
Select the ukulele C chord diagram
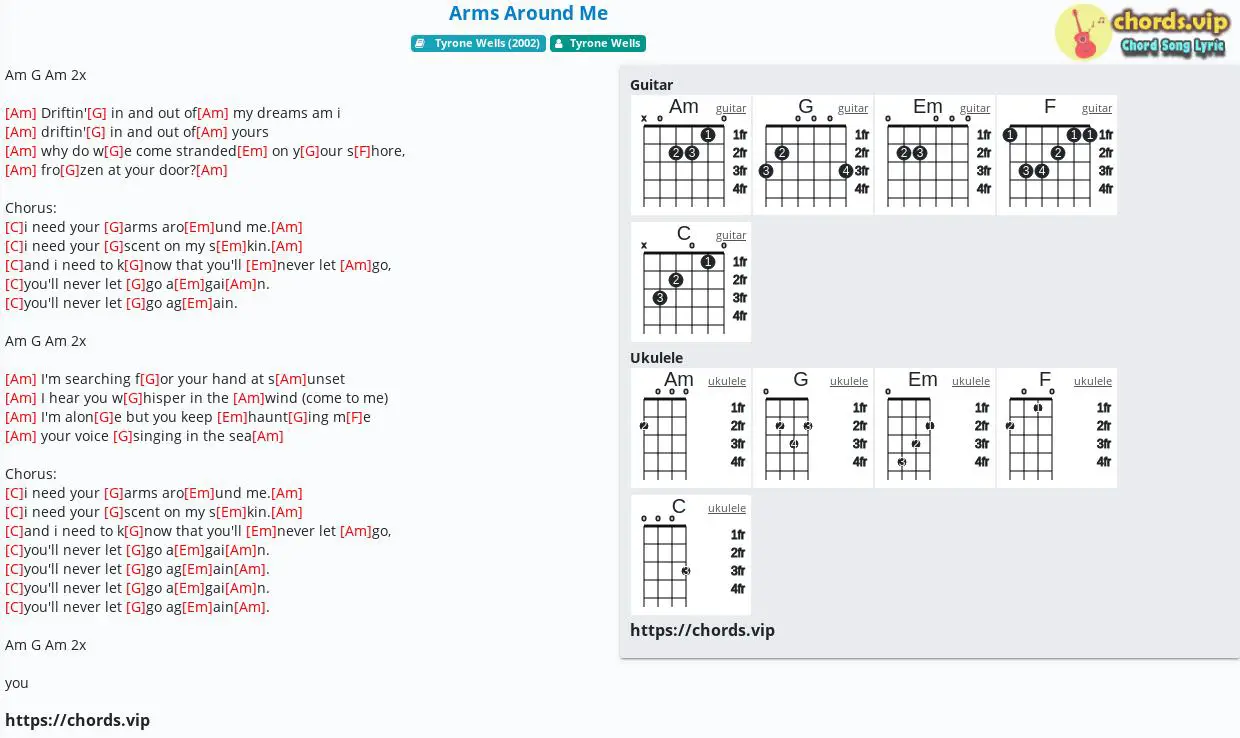691,555
